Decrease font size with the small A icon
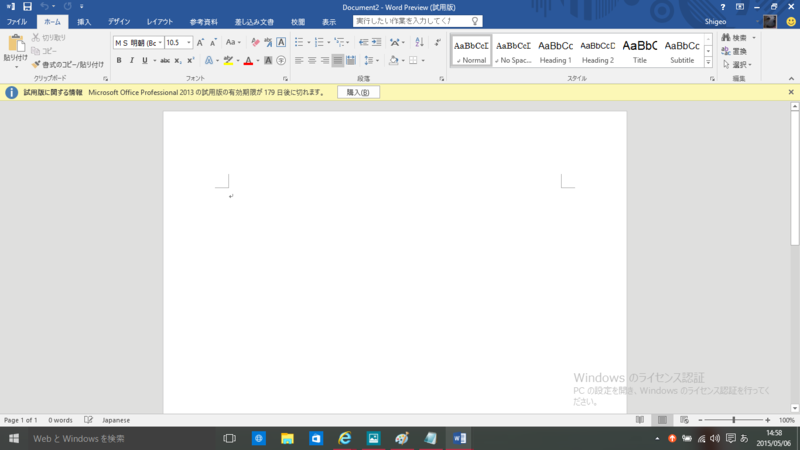Screen dimensions: 800x450 213,42
